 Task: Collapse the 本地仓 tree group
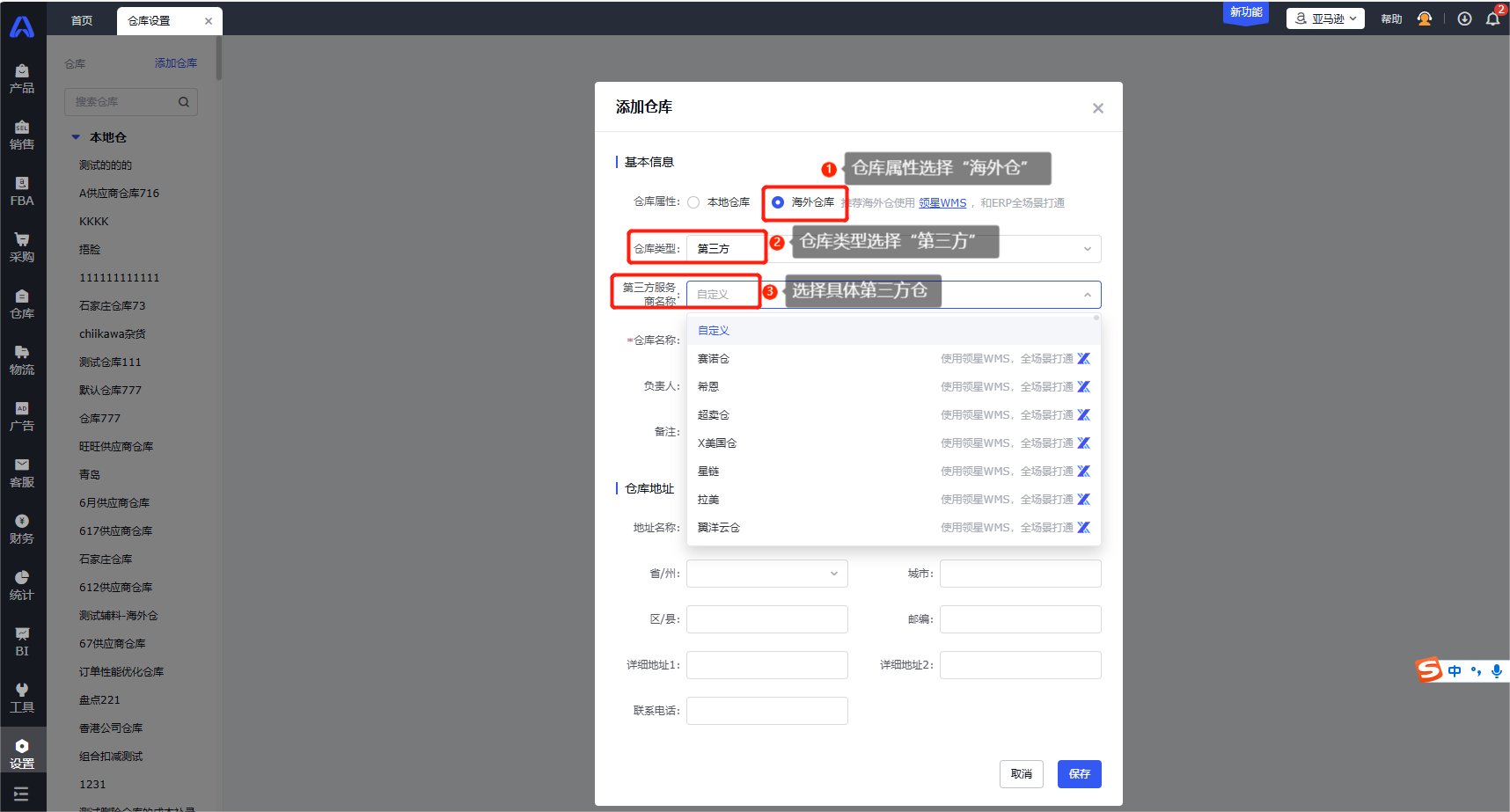(76, 137)
